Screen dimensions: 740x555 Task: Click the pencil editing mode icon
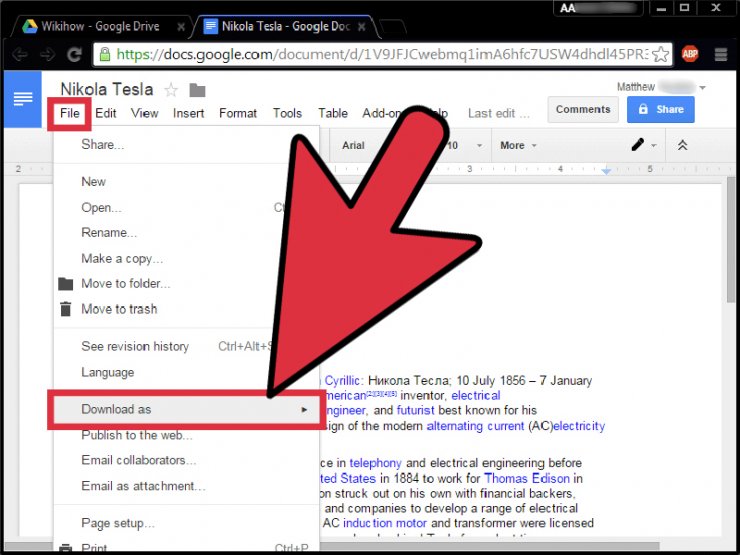point(638,145)
